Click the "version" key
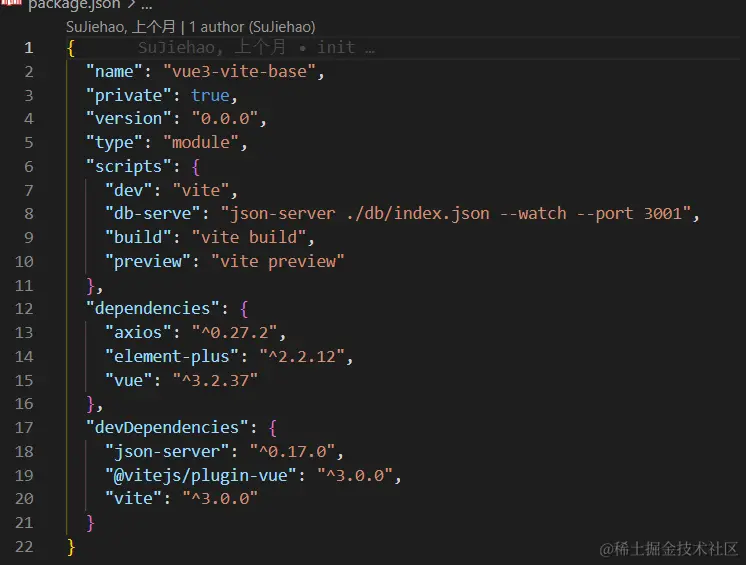 [x=128, y=119]
